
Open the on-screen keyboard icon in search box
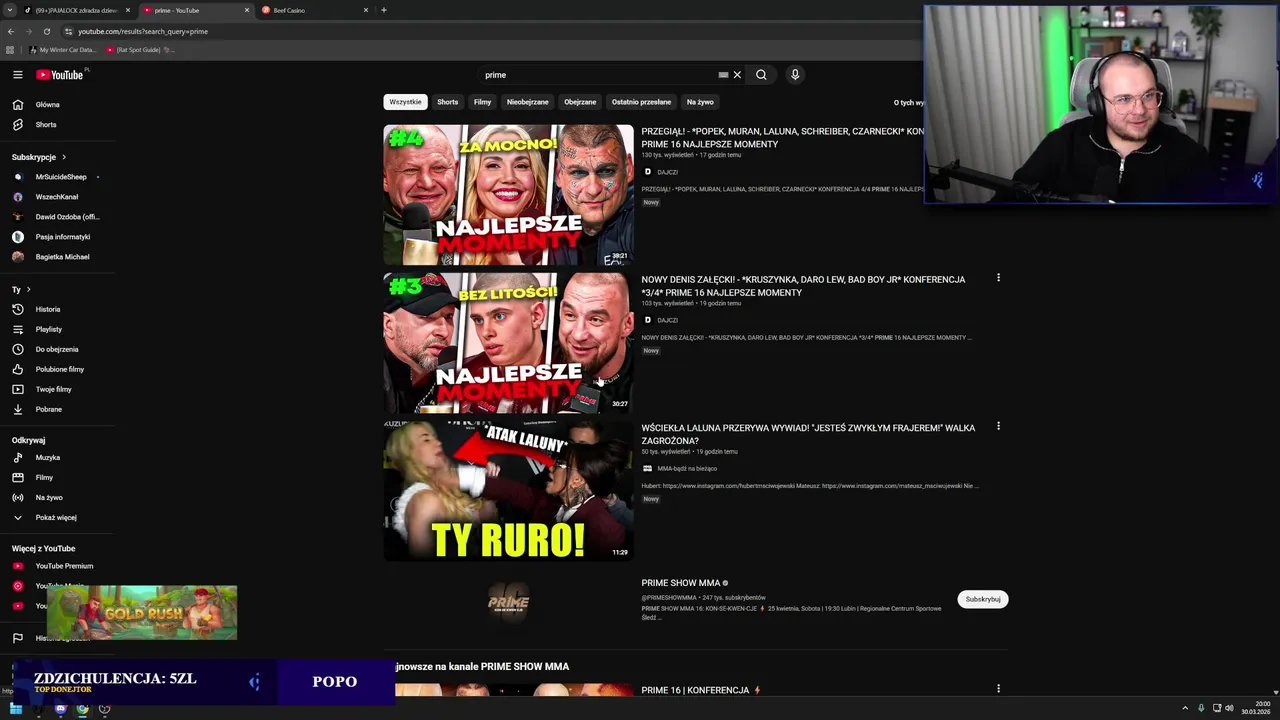723,75
